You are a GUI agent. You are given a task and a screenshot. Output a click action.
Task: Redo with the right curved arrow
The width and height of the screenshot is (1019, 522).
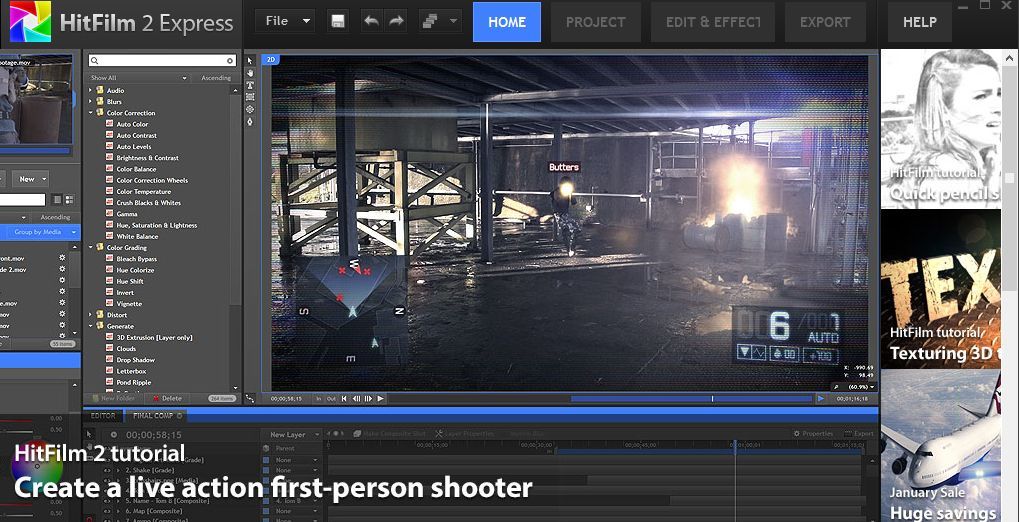pyautogui.click(x=396, y=21)
